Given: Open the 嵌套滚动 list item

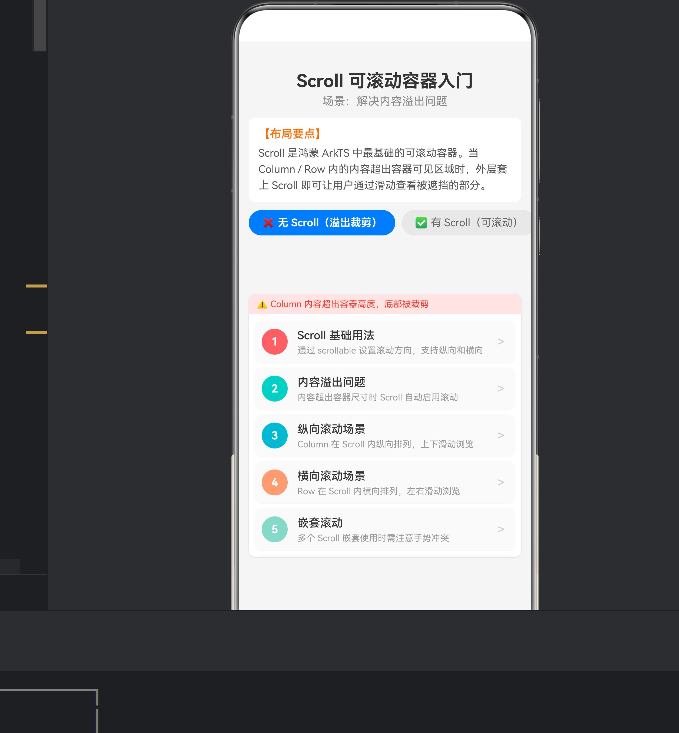Looking at the screenshot, I should [385, 529].
